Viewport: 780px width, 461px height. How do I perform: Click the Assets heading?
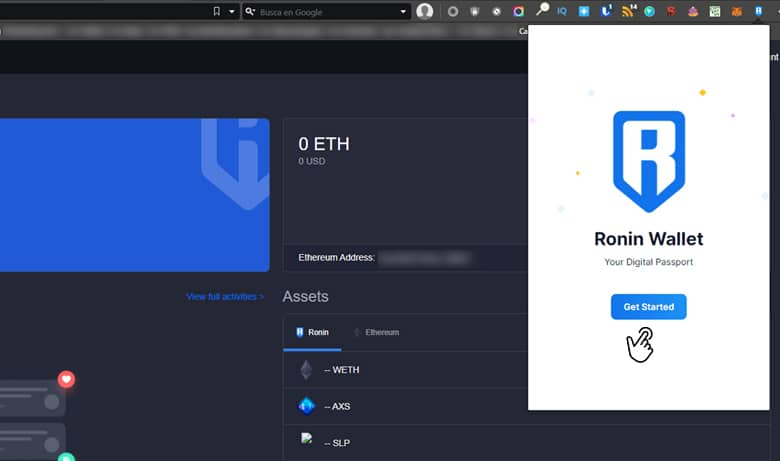(x=305, y=296)
